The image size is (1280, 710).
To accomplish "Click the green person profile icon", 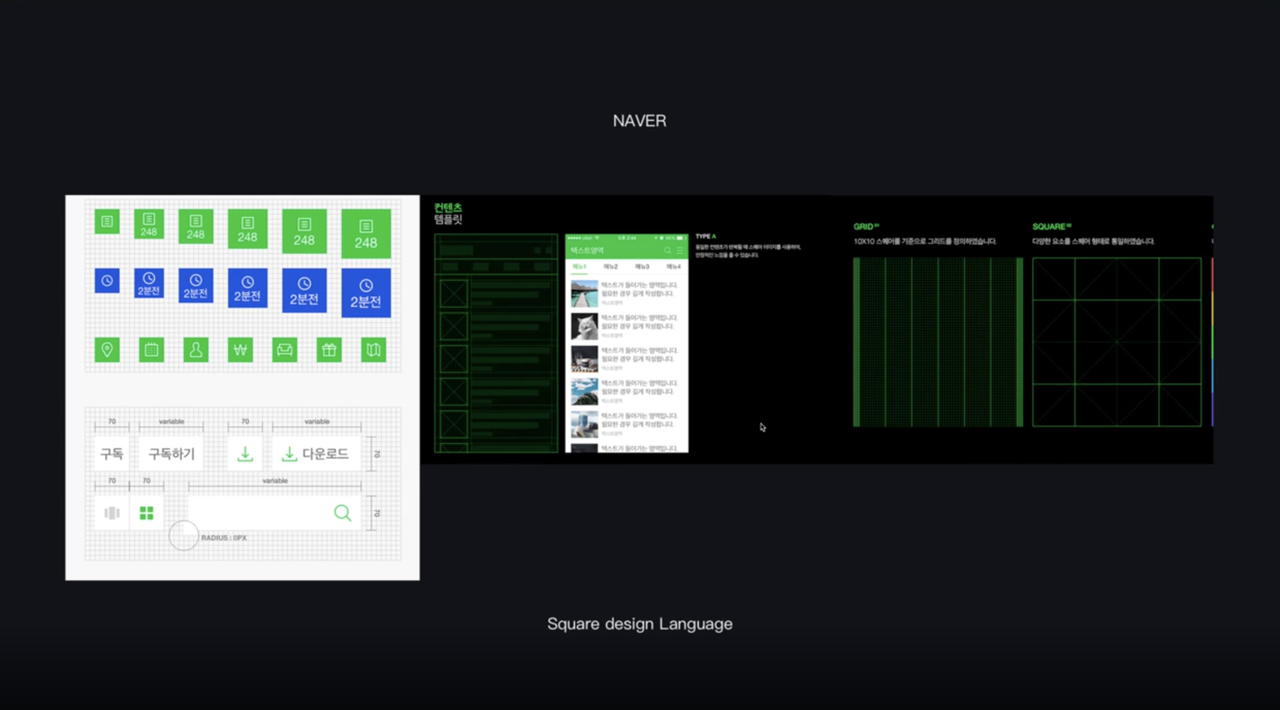I will pos(196,350).
